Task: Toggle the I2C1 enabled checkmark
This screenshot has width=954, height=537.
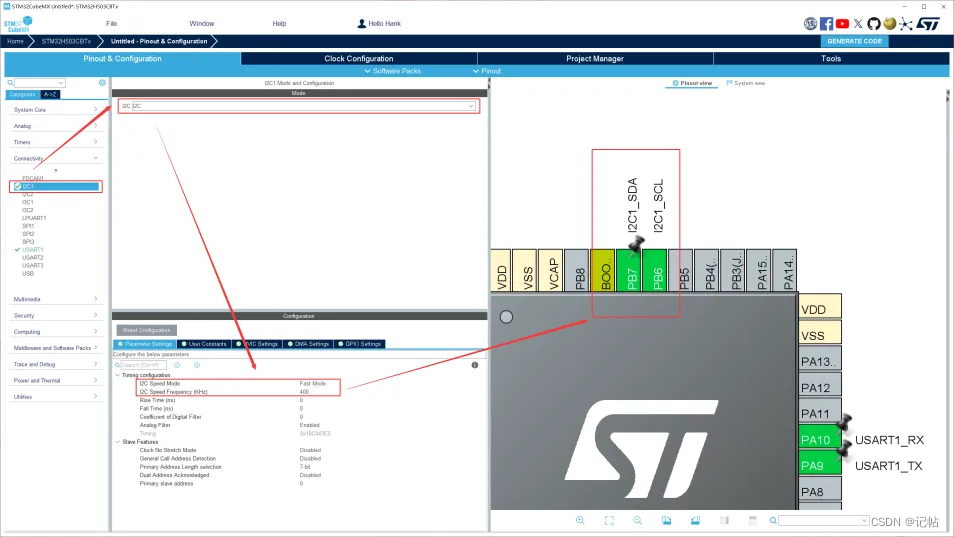Action: click(x=18, y=187)
